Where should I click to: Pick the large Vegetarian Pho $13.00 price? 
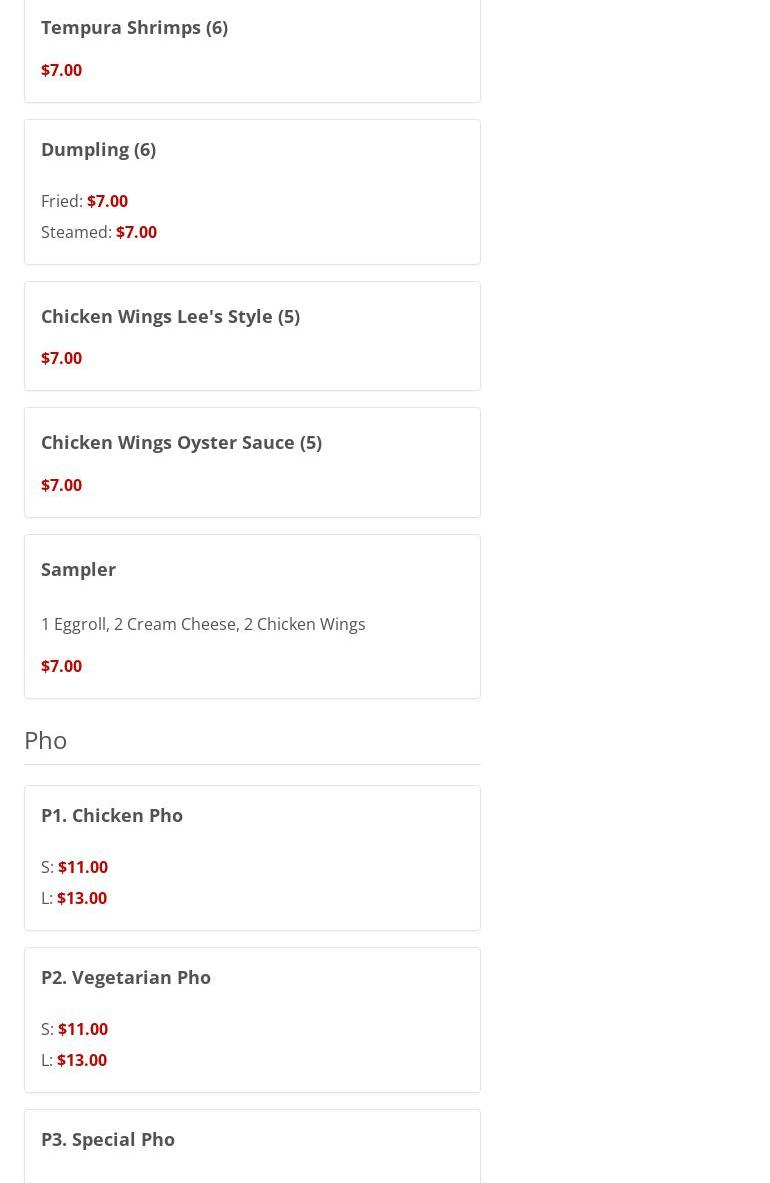point(82,1060)
